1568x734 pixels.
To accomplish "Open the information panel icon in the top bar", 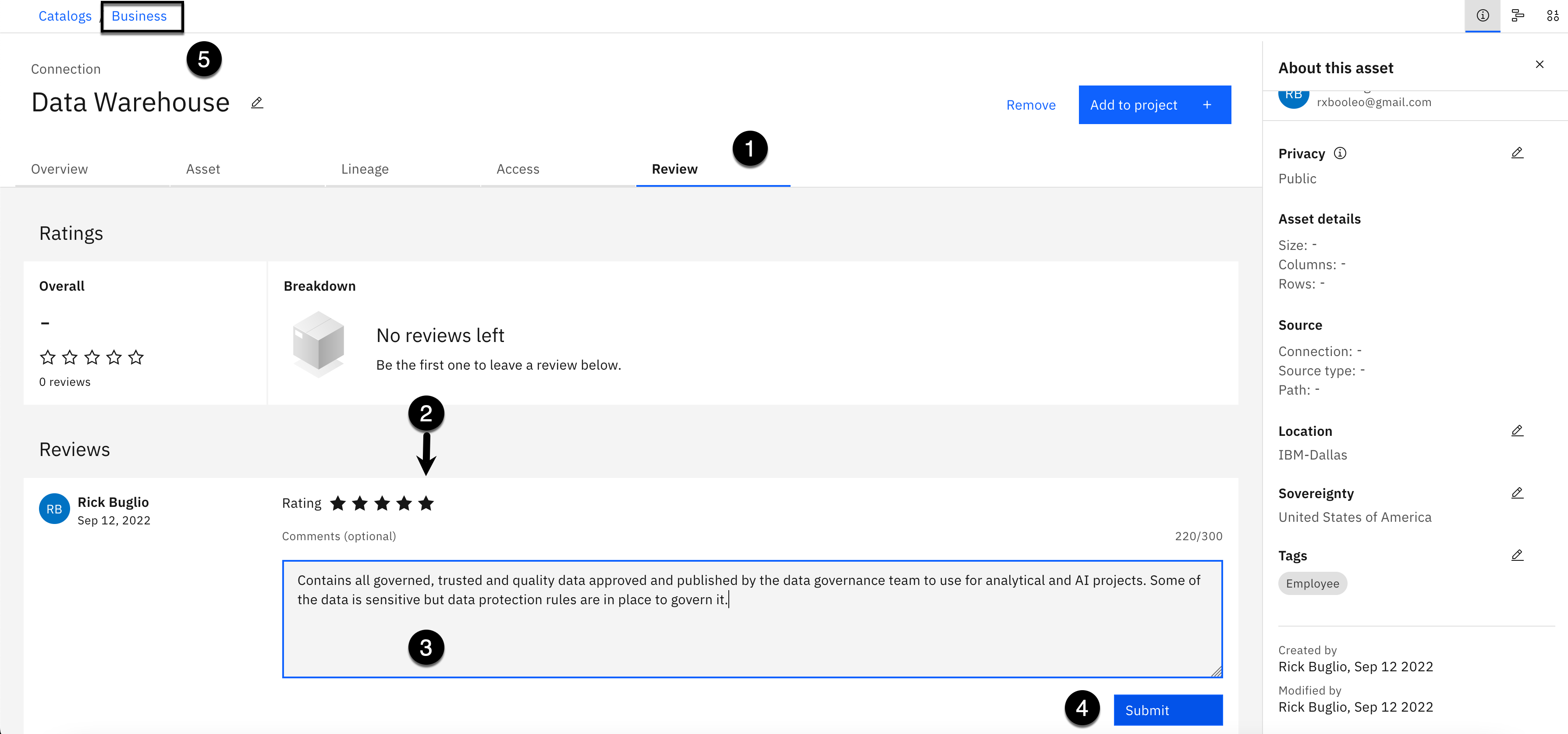I will [x=1482, y=16].
